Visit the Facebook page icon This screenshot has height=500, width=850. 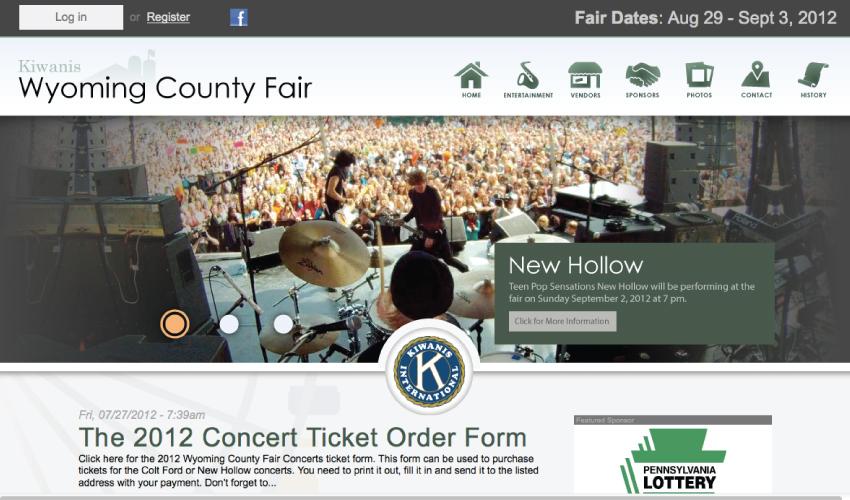tap(239, 17)
